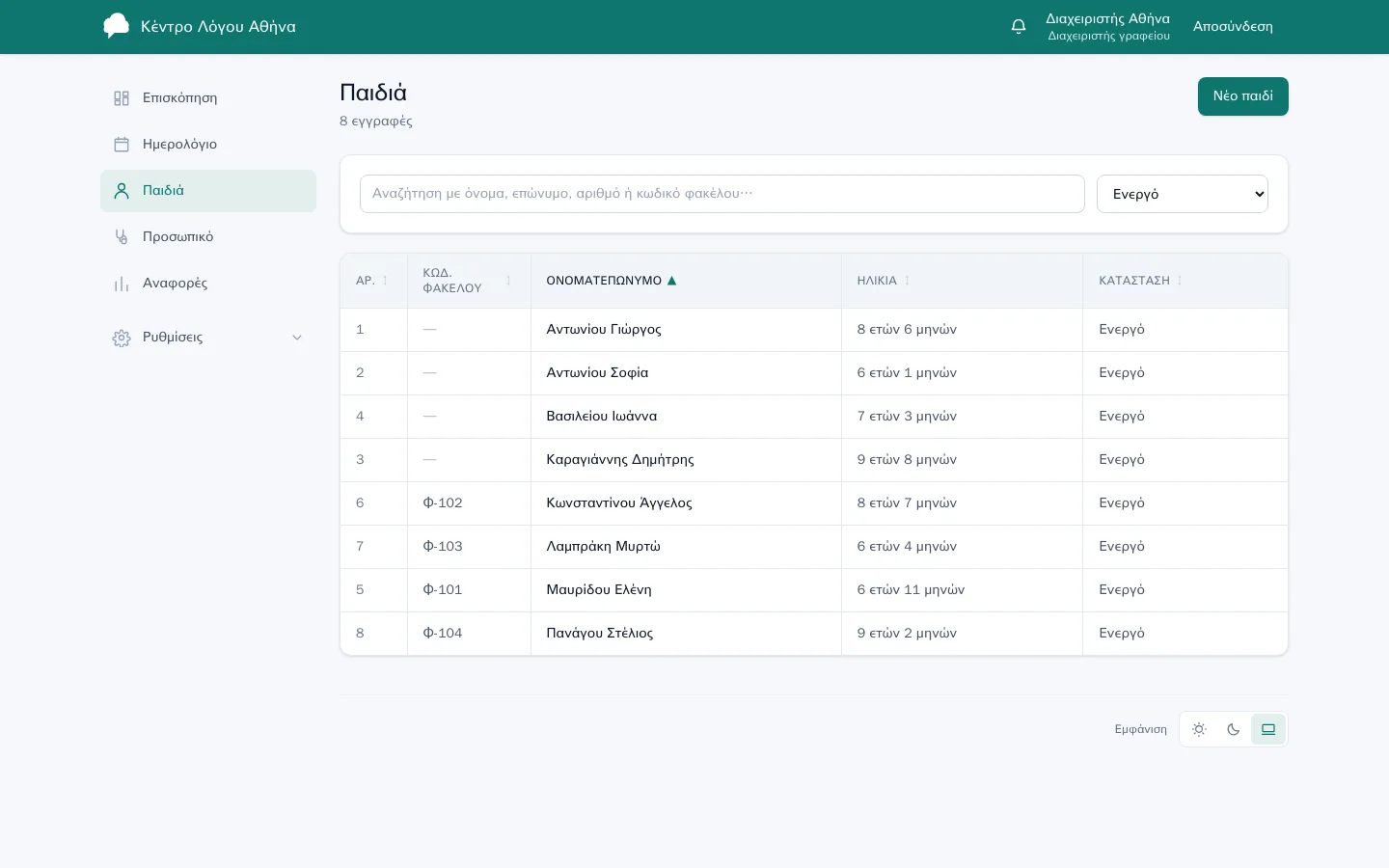The width and height of the screenshot is (1389, 868).
Task: Open Ημερολόγιο in the sidebar
Action: point(208,145)
